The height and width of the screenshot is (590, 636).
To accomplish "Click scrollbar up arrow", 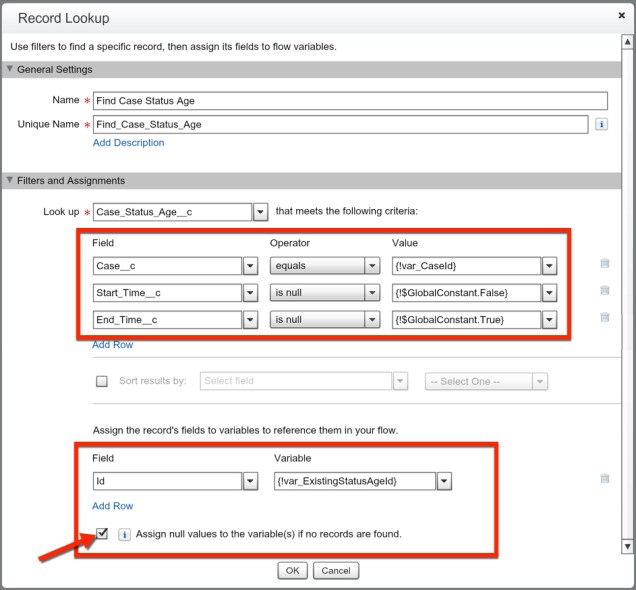I will coord(627,42).
